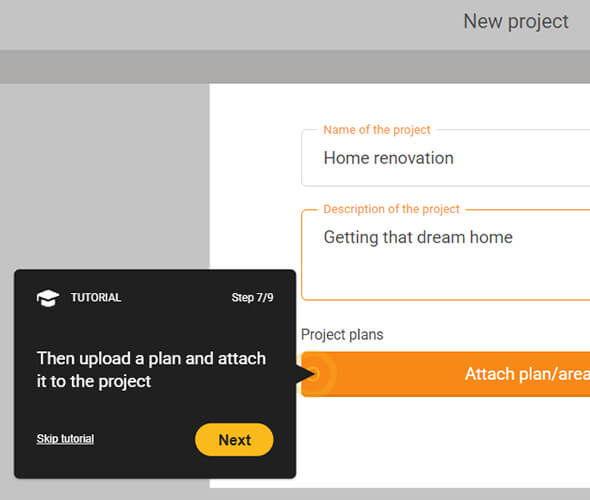This screenshot has height=500, width=590.
Task: Click the TUTORIAL heading label
Action: [x=96, y=298]
